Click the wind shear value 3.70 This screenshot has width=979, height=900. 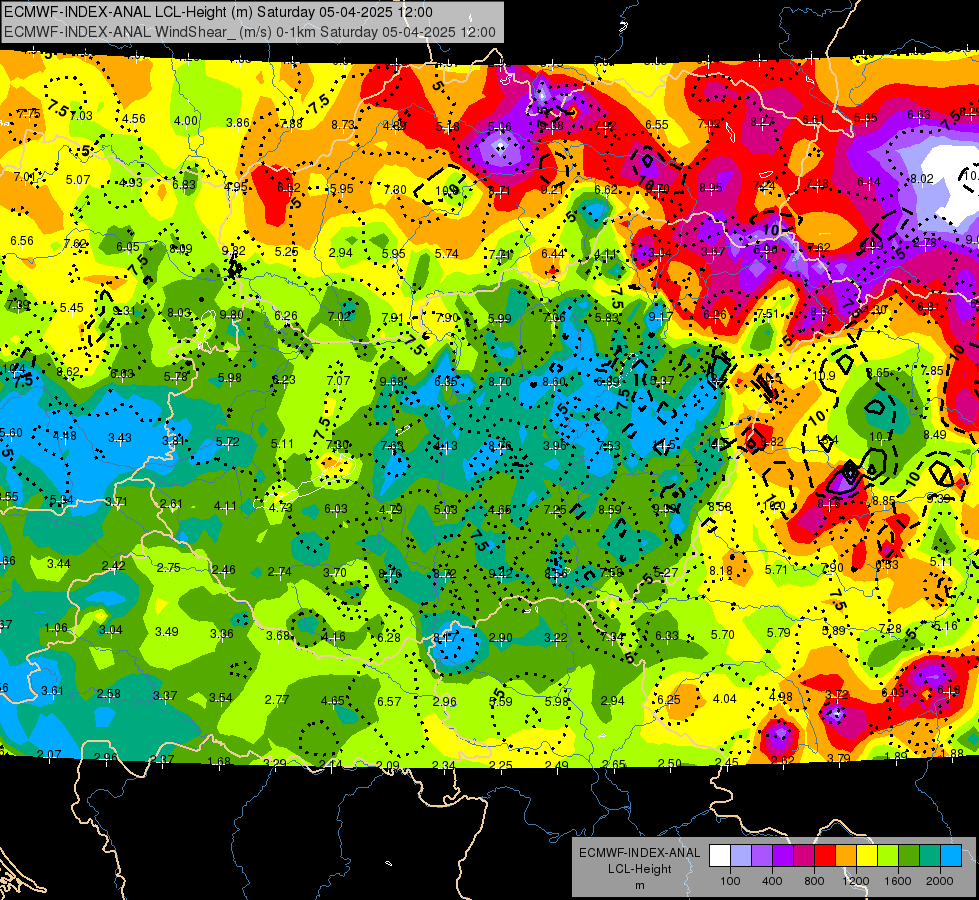click(335, 572)
